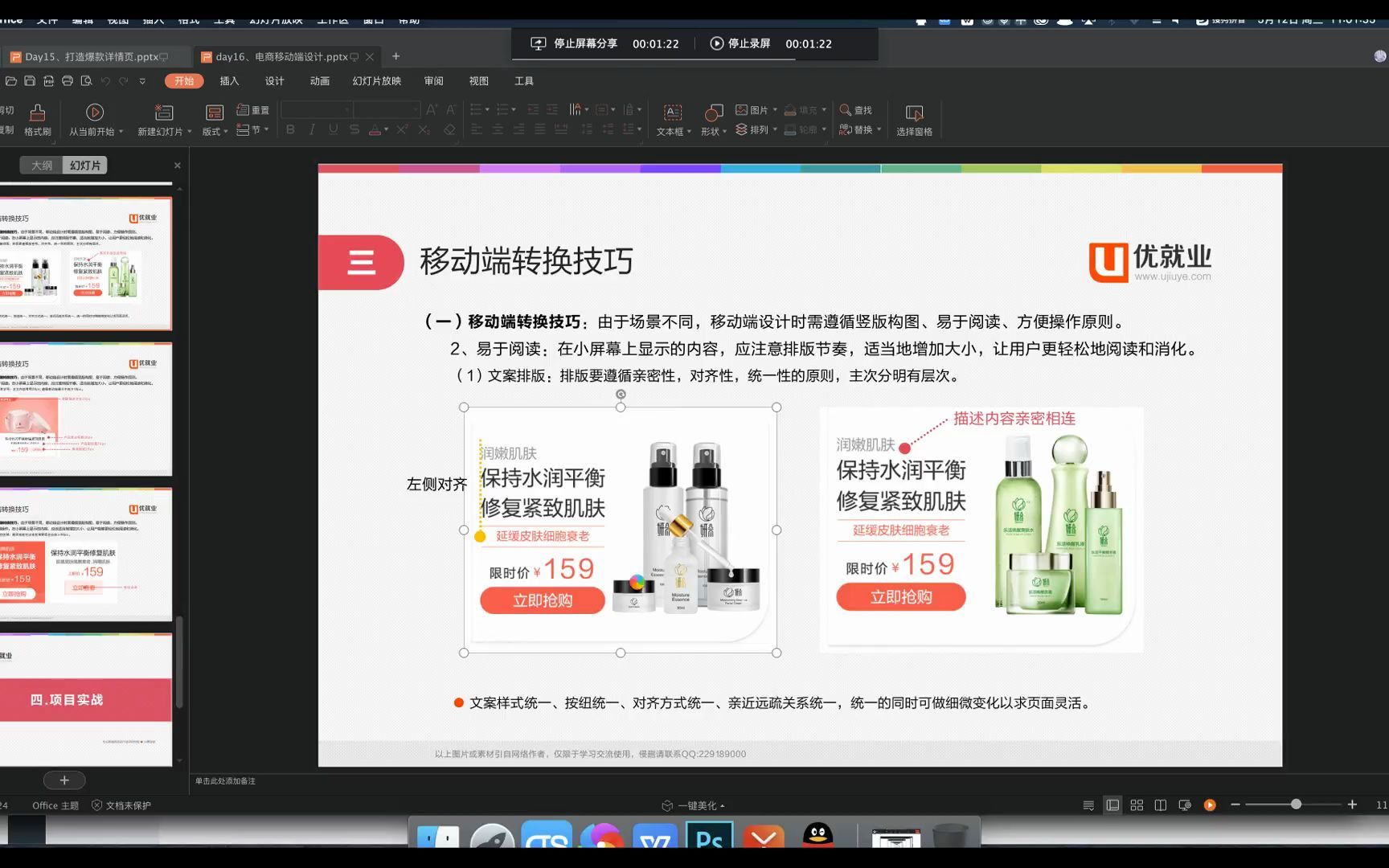Toggle Superscript formatting button
Screen dimensions: 1389x868
(402, 129)
